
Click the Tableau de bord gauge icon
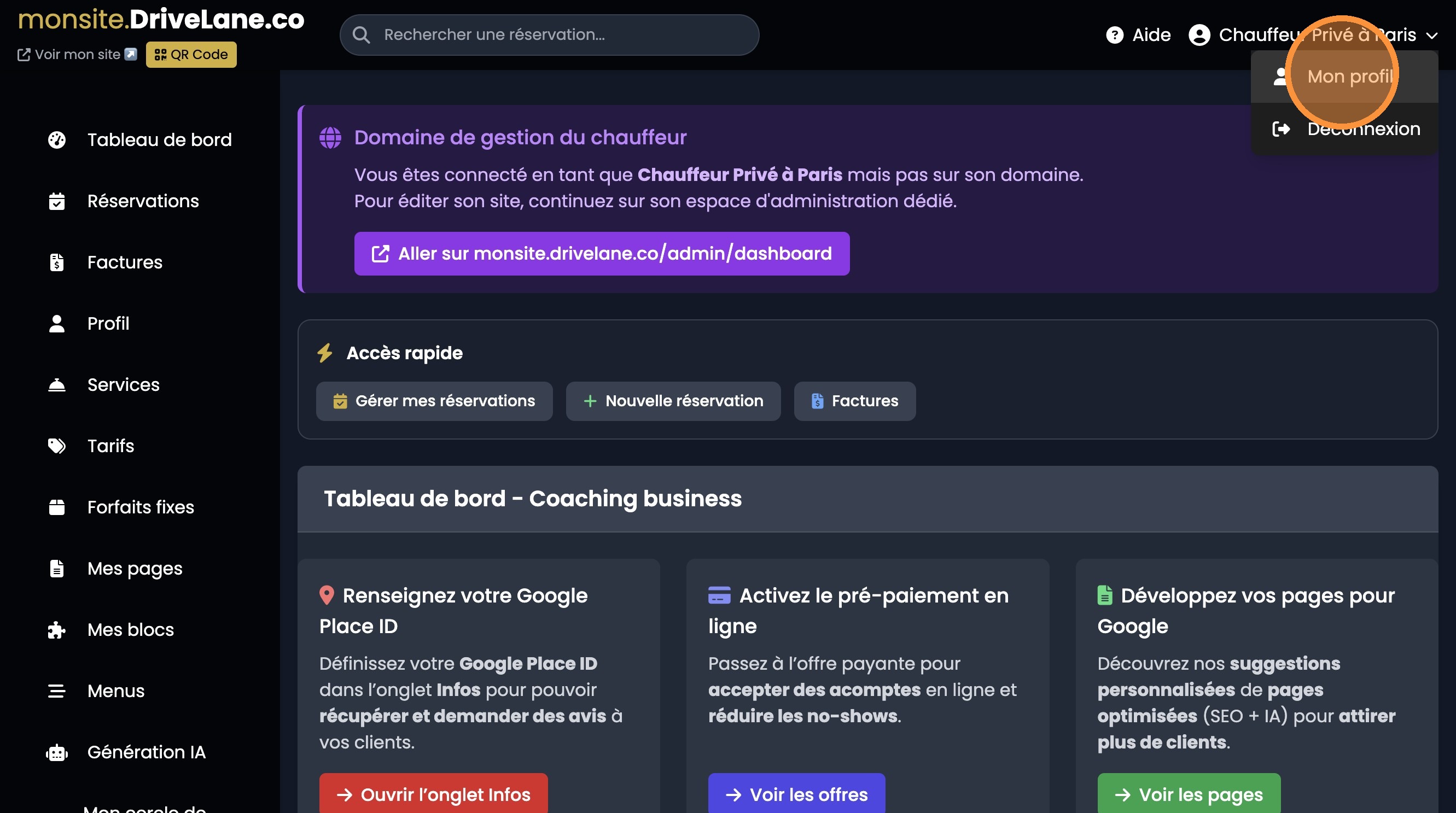56,139
